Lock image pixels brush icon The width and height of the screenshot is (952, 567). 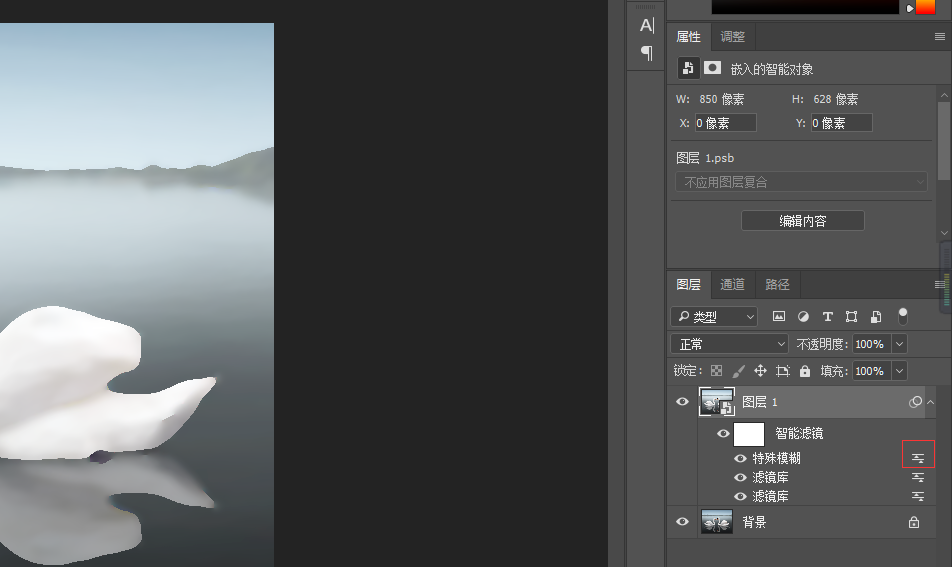(738, 371)
